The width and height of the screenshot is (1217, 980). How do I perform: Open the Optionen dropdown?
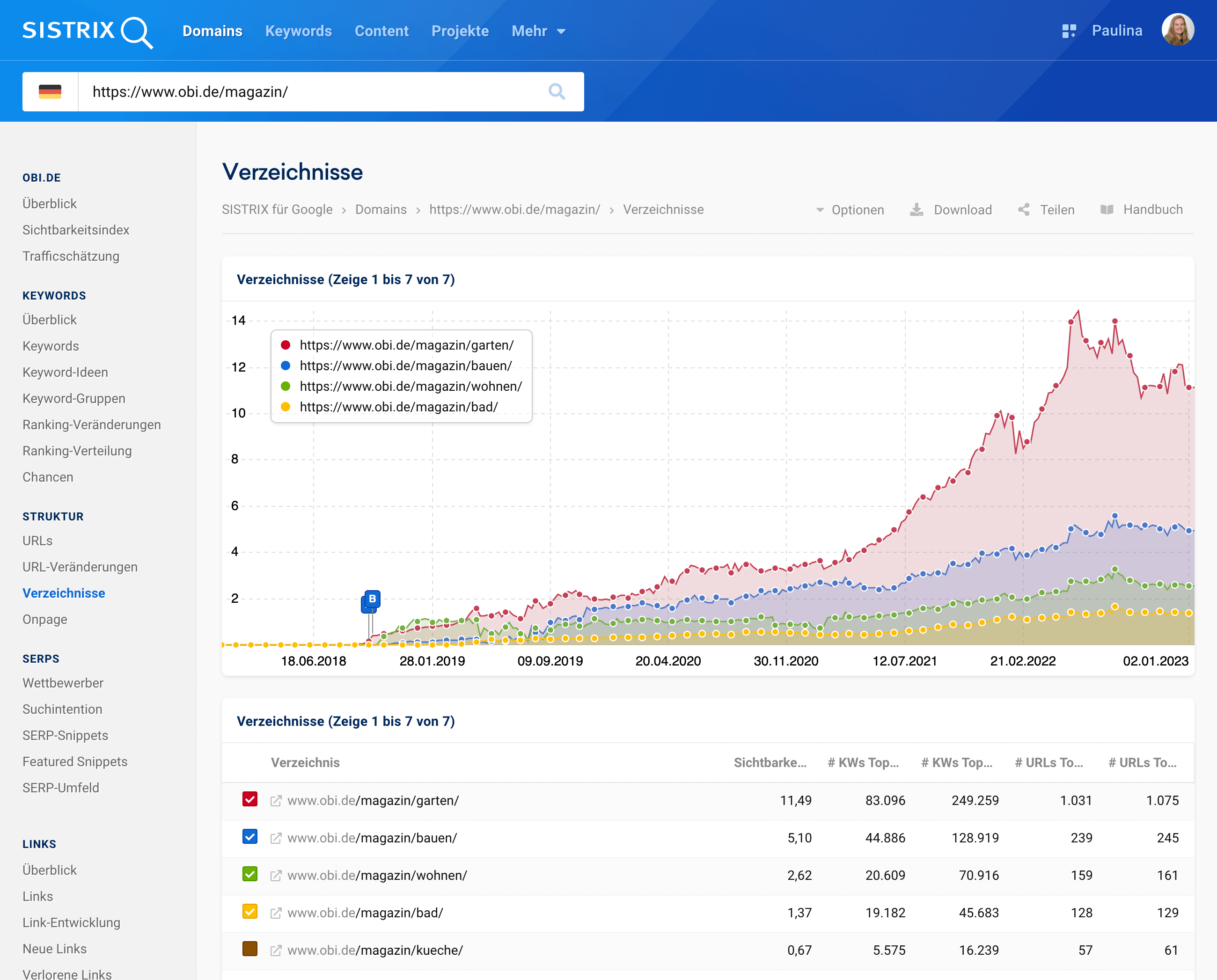pos(850,210)
